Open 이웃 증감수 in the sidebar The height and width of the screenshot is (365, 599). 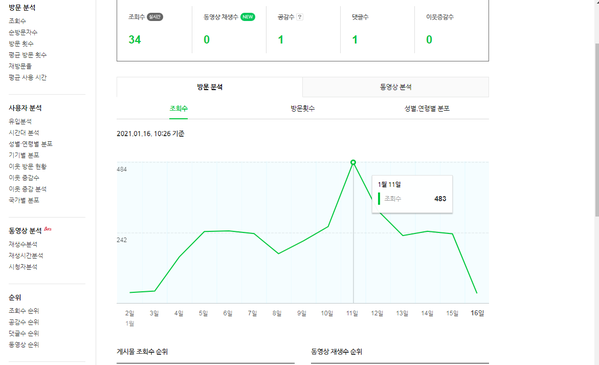[x=24, y=178]
